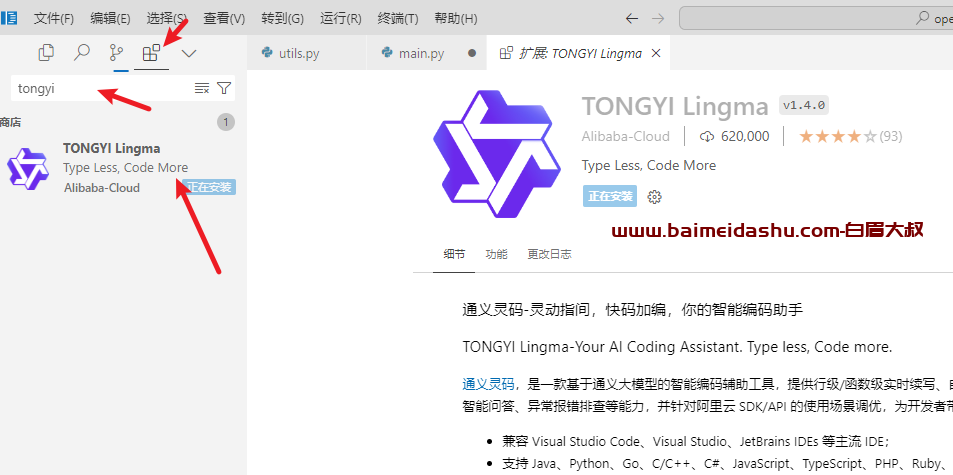Viewport: 953px width, 475px height.
Task: Select TONGYI Lingma in the marketplace list
Action: [121, 168]
